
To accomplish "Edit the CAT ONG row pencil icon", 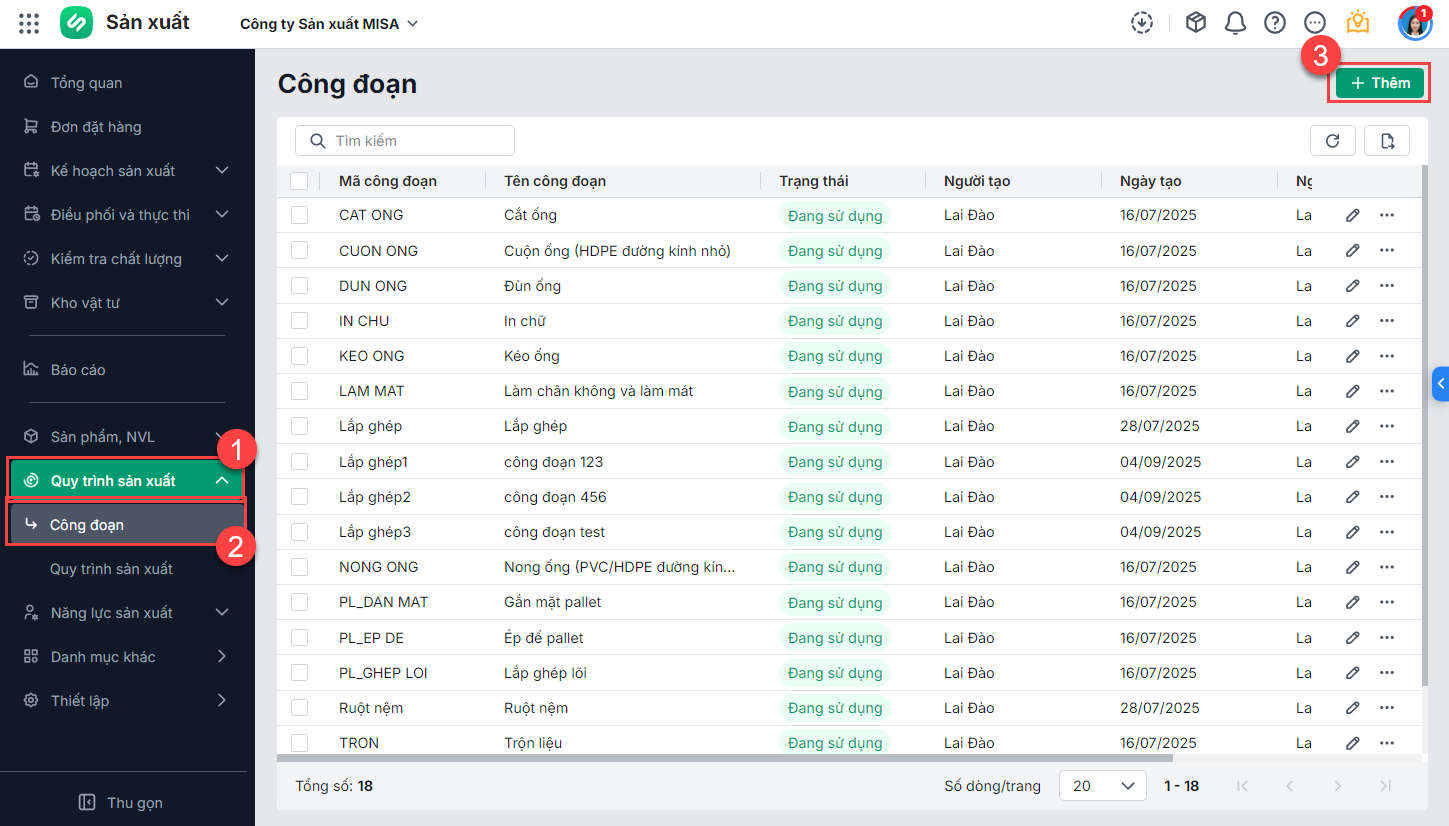I will [x=1352, y=215].
